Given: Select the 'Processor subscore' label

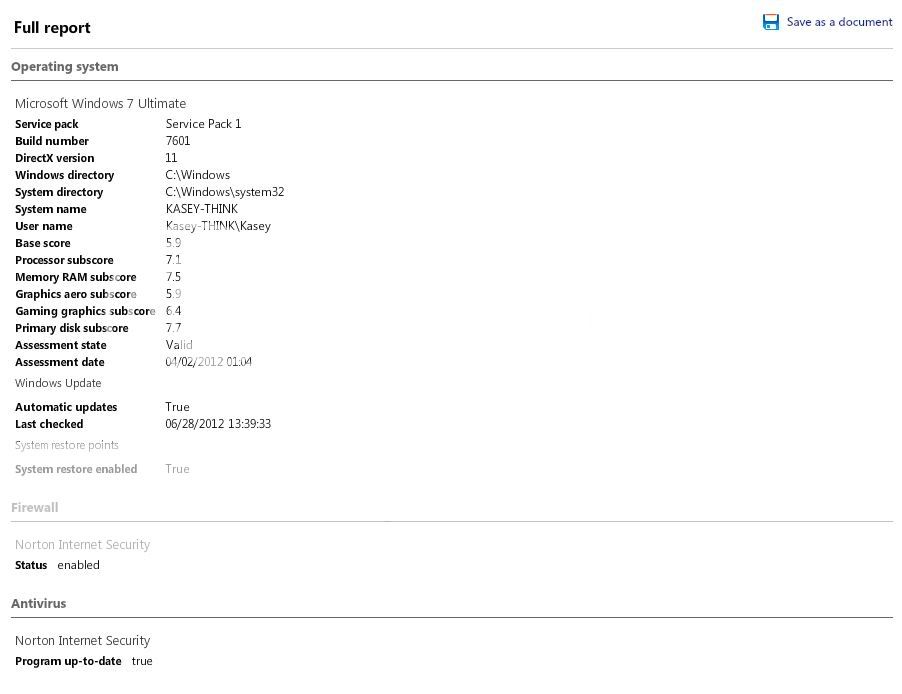Looking at the screenshot, I should (64, 260).
